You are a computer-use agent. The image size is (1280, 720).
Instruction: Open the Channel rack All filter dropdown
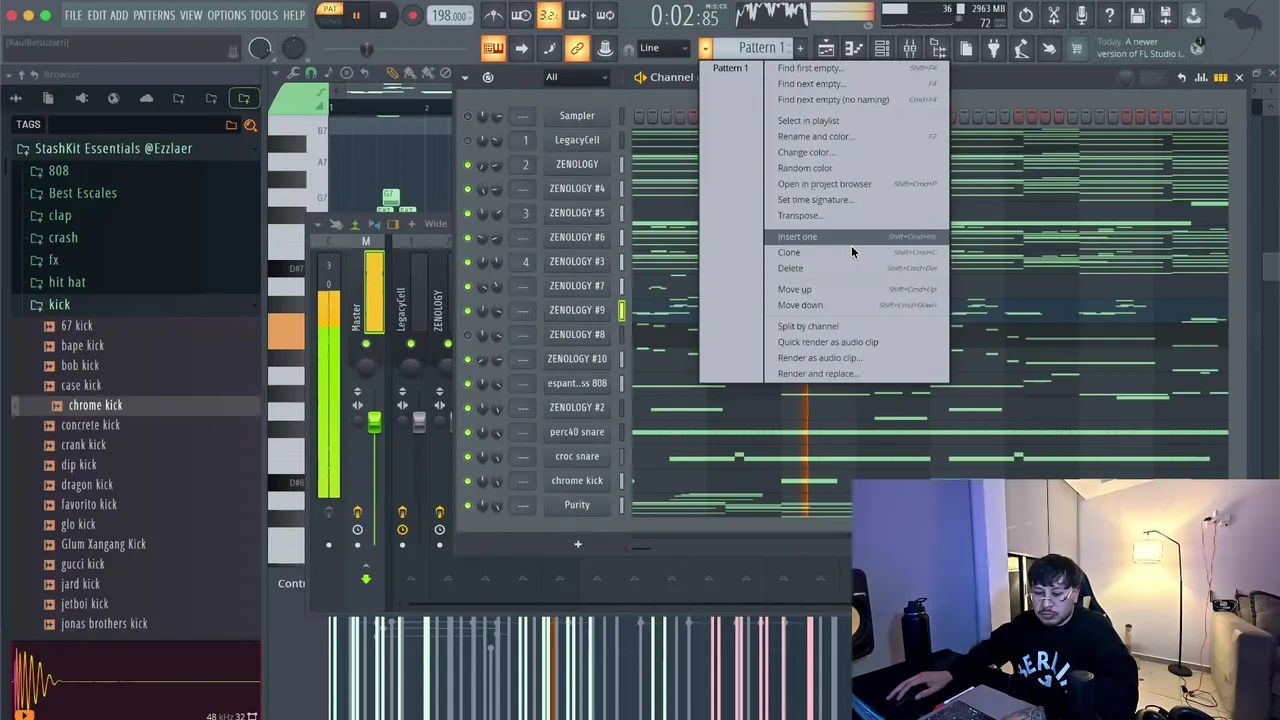[x=576, y=77]
